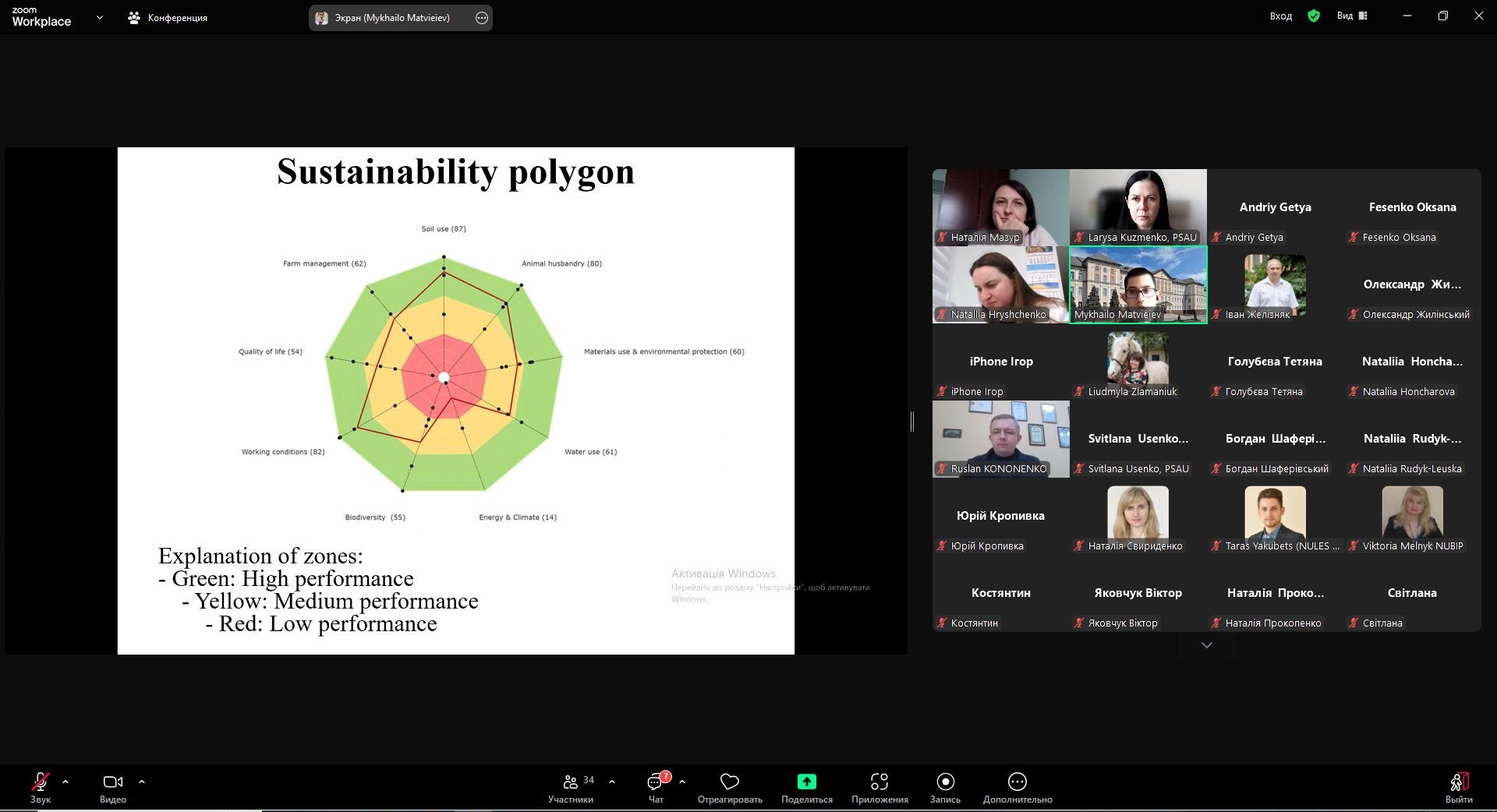Click Andriy Getya participant tile

1276,207
